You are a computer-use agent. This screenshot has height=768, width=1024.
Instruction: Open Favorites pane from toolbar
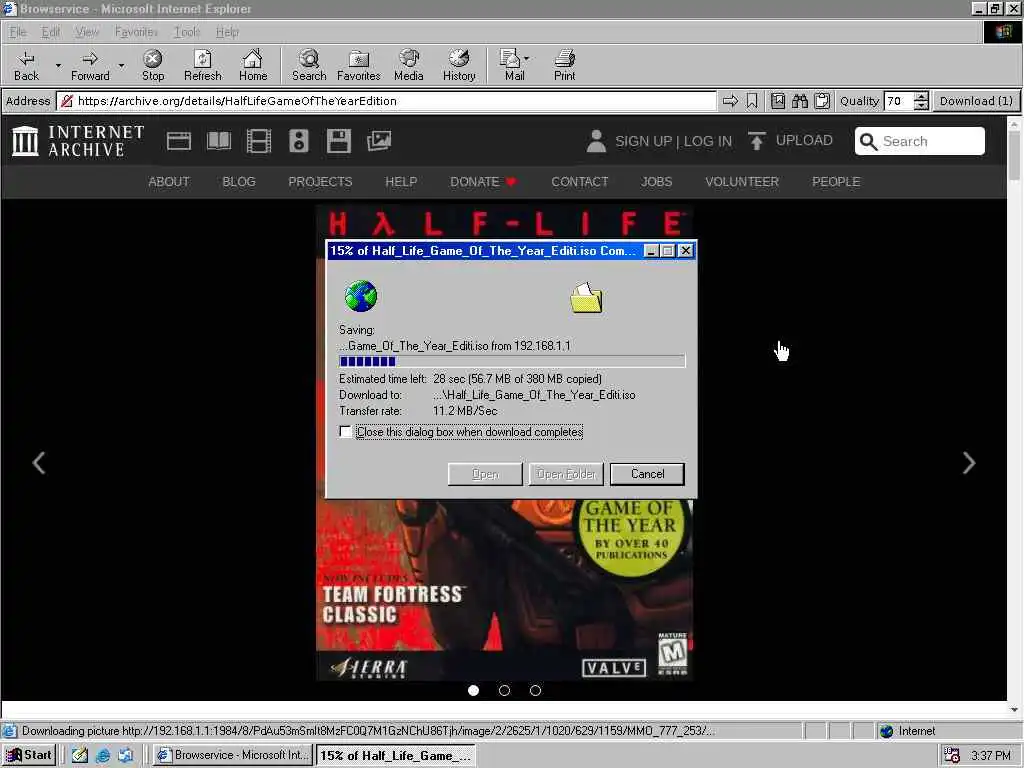point(359,66)
